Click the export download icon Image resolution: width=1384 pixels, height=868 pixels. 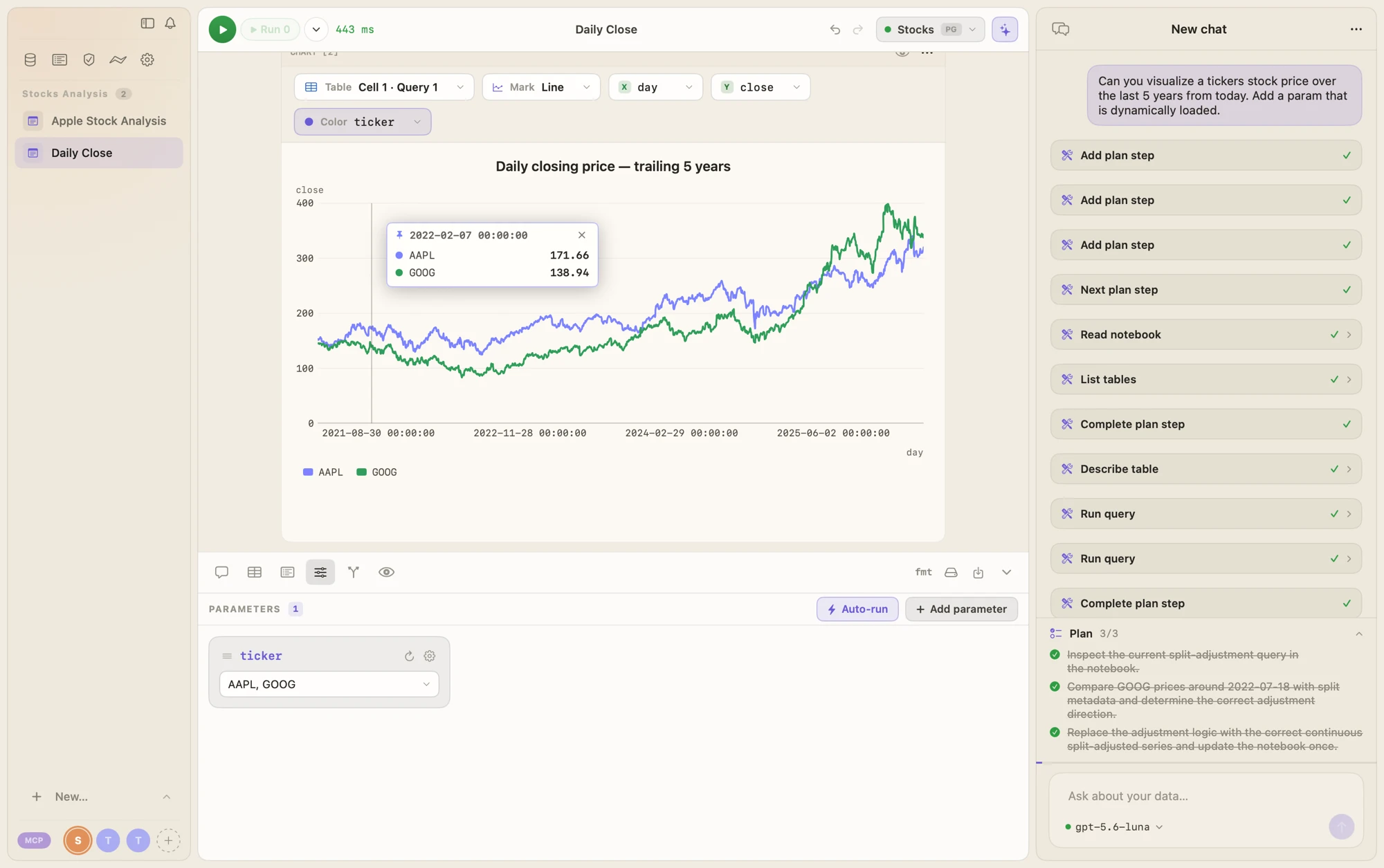point(978,572)
